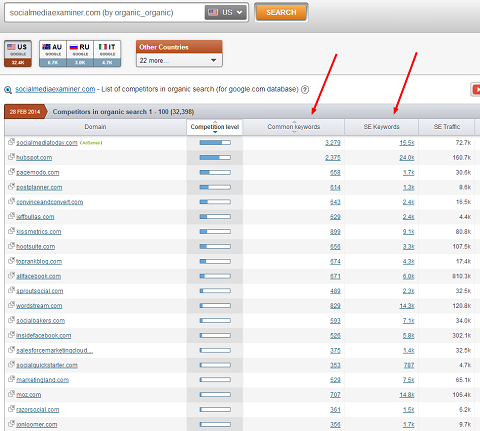Click the question mark help icon
The image size is (480, 431).
(305, 89)
